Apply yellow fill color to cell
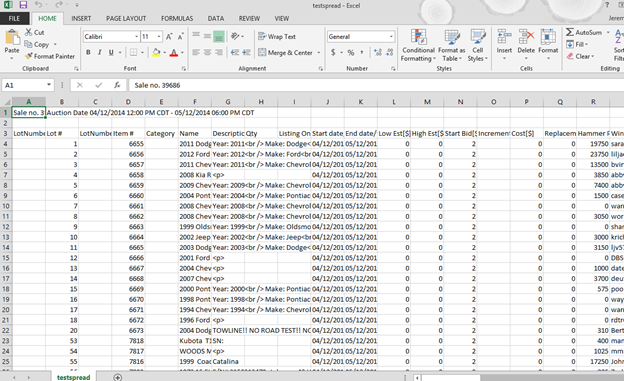Image resolution: width=624 pixels, height=381 pixels. click(156, 52)
